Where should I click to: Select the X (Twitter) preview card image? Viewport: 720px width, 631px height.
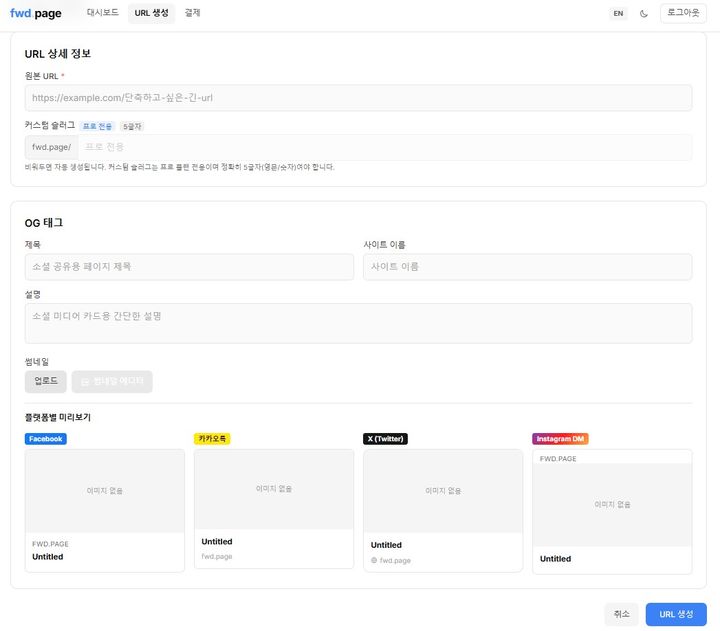coord(443,491)
